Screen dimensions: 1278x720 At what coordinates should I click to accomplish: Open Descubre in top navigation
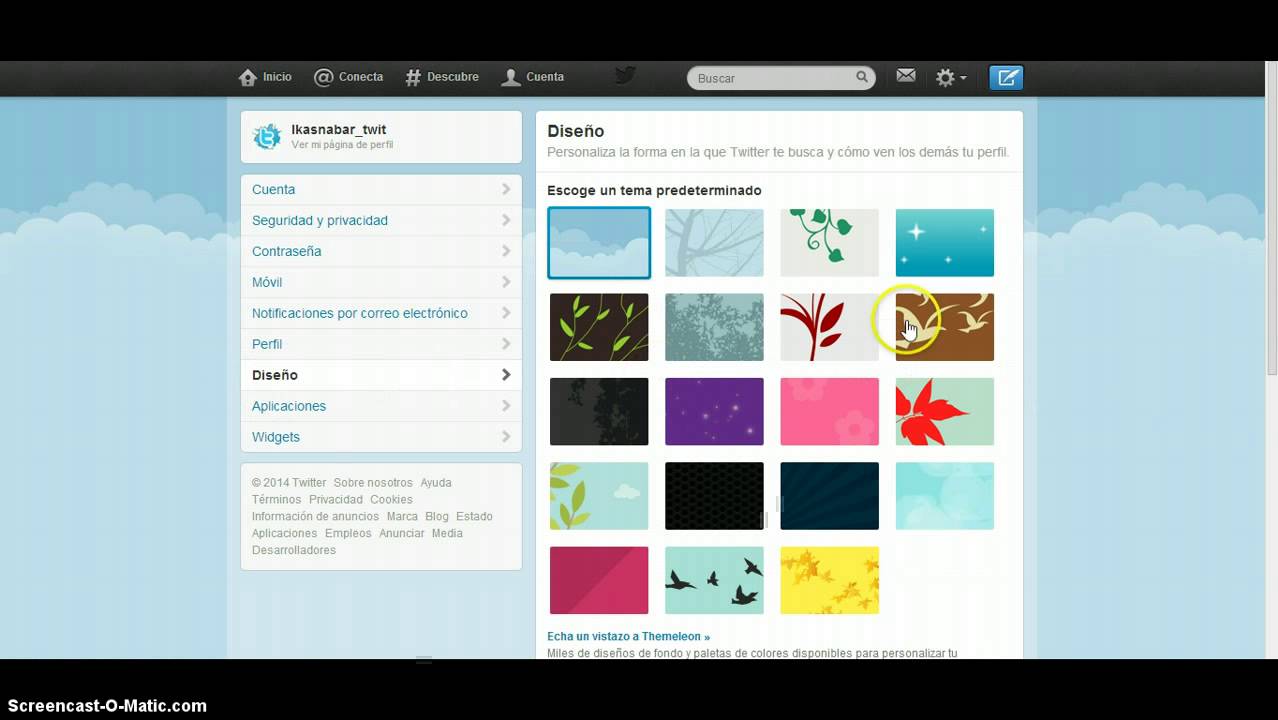tap(441, 77)
